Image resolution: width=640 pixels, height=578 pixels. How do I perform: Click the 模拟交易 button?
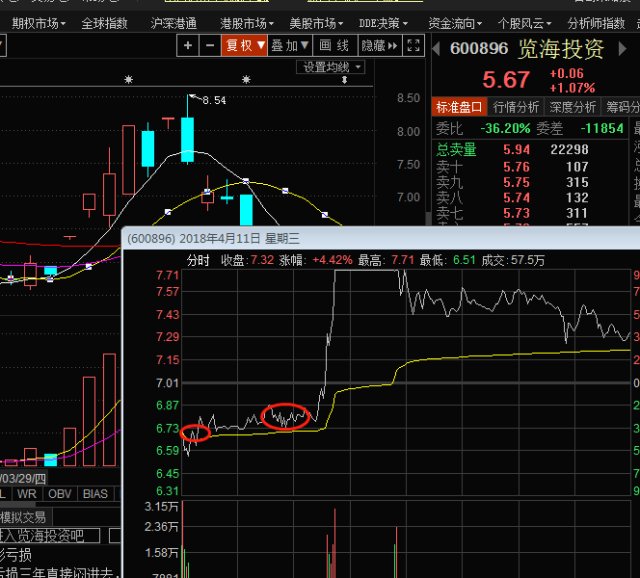tap(24, 518)
